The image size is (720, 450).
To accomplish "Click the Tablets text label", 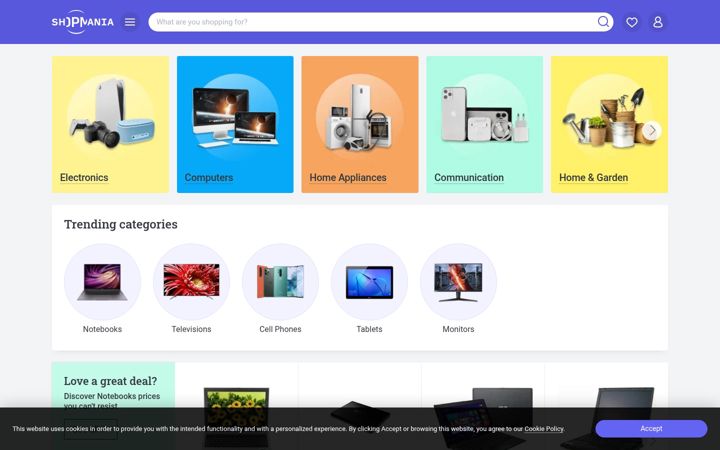I will click(x=370, y=329).
